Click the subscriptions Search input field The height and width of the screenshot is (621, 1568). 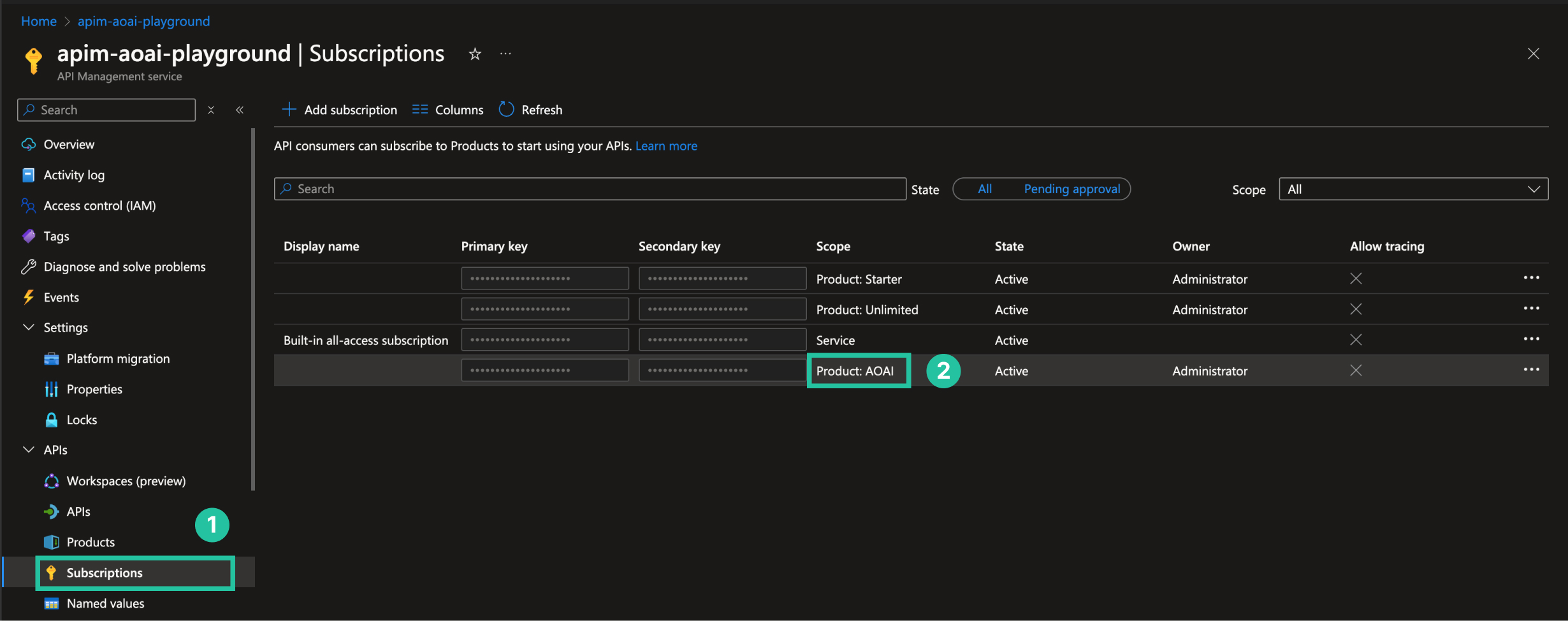click(x=590, y=189)
